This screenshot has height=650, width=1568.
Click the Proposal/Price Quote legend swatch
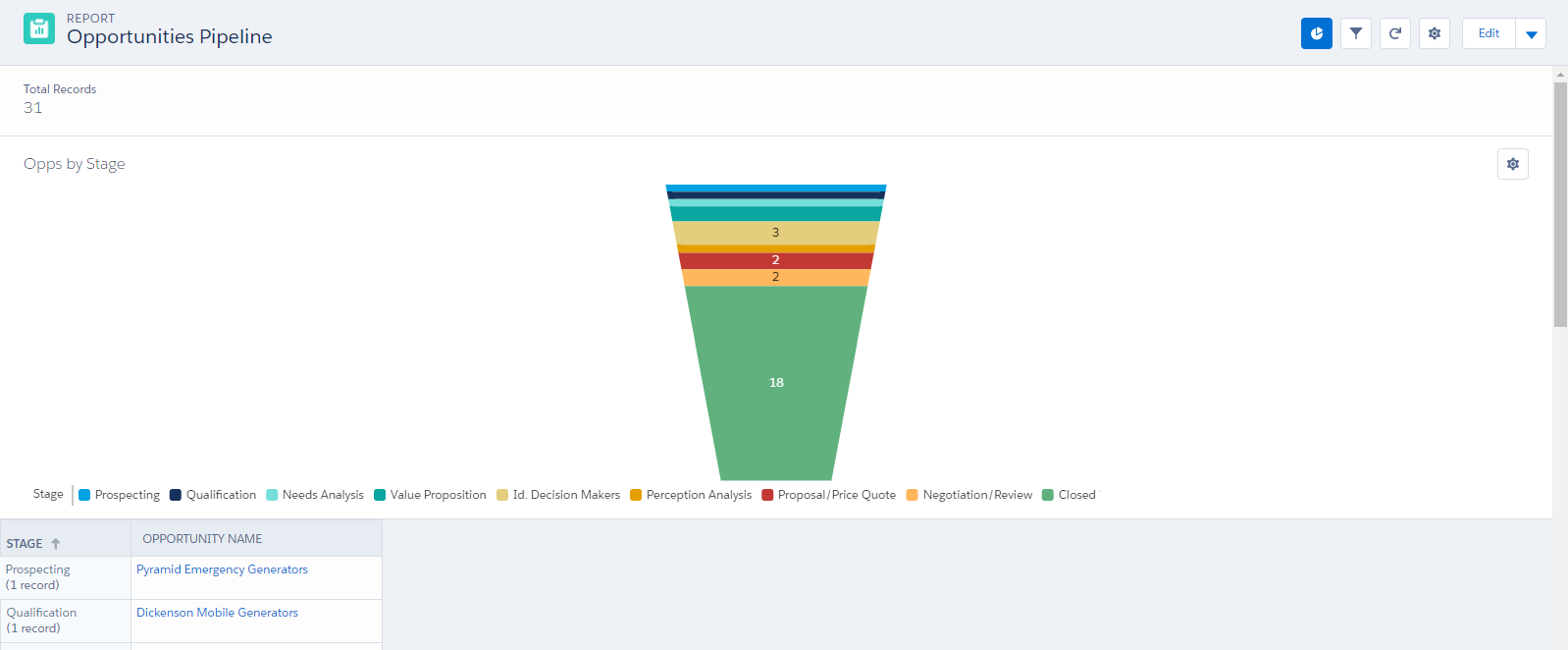tap(767, 495)
